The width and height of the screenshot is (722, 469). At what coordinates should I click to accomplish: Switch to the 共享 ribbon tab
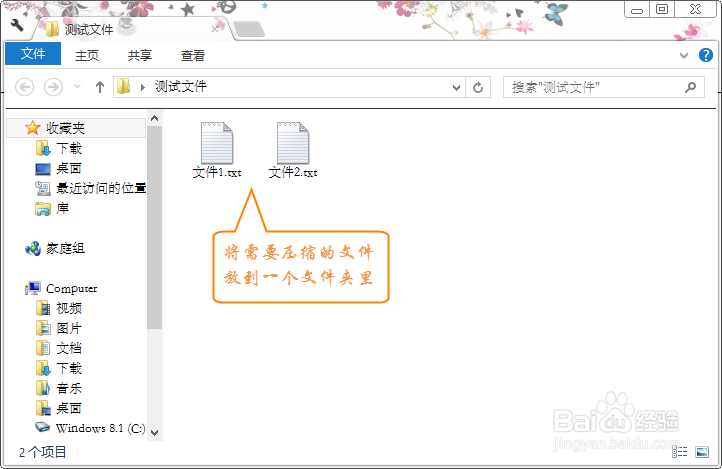coord(140,56)
